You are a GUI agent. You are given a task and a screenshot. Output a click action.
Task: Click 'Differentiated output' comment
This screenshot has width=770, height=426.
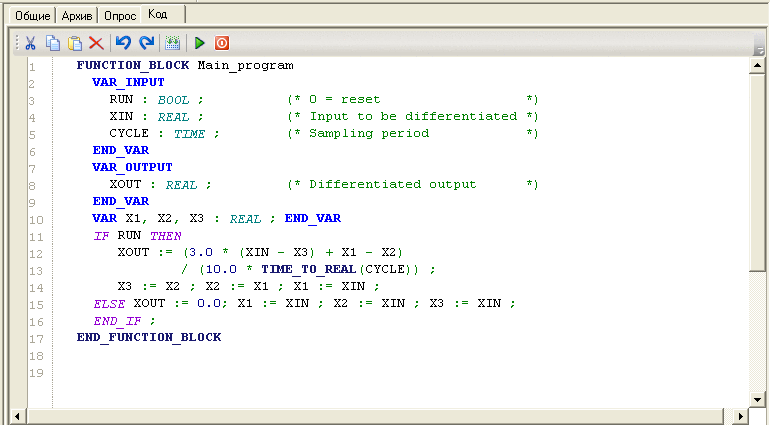pos(392,184)
